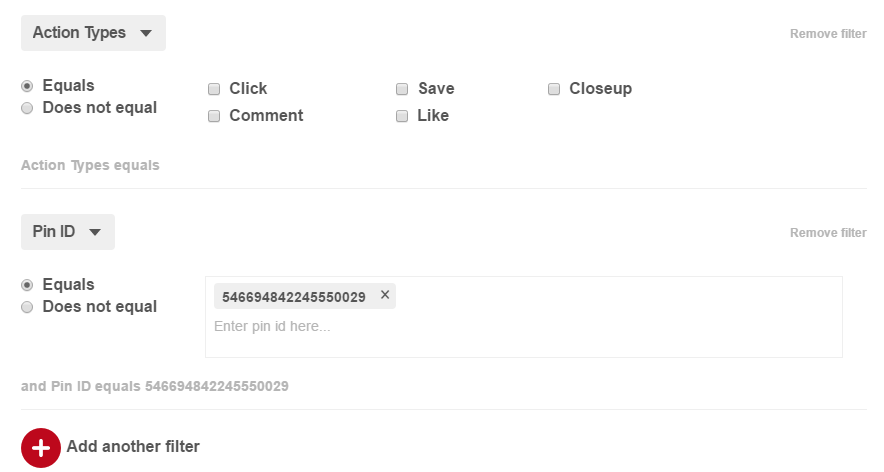Select Equals for Action Types

27,86
